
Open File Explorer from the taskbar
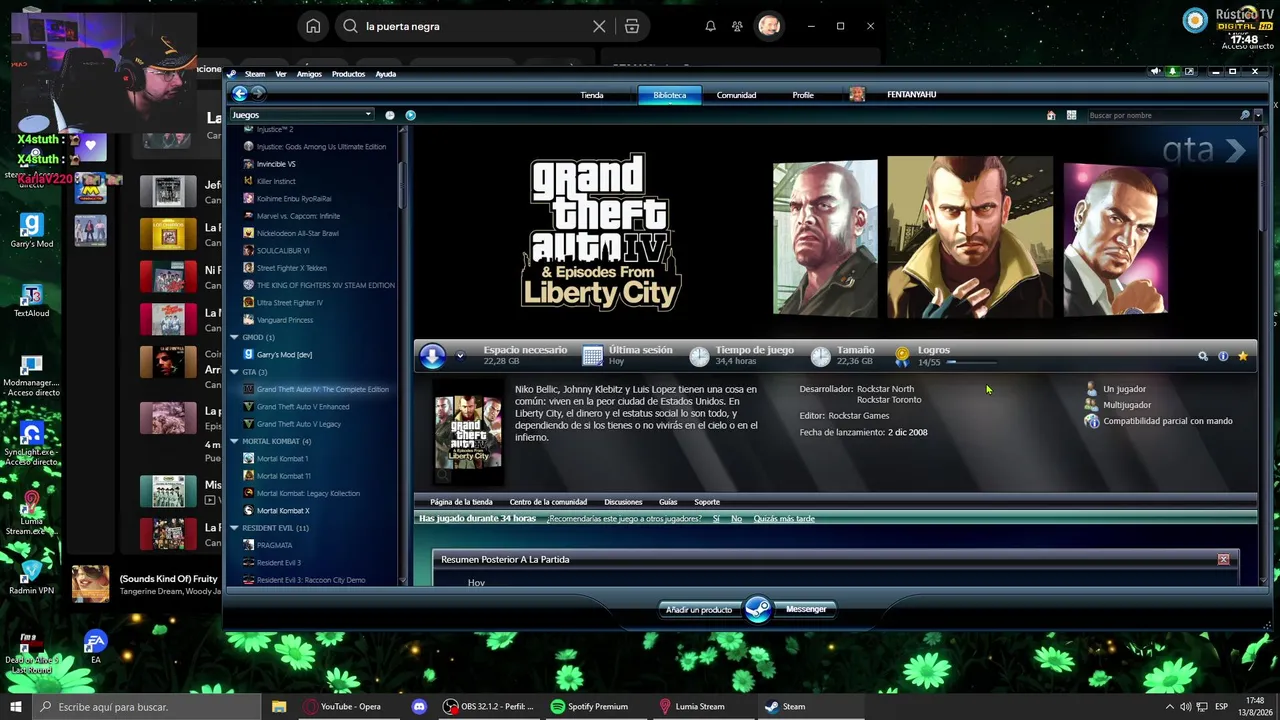tap(279, 706)
